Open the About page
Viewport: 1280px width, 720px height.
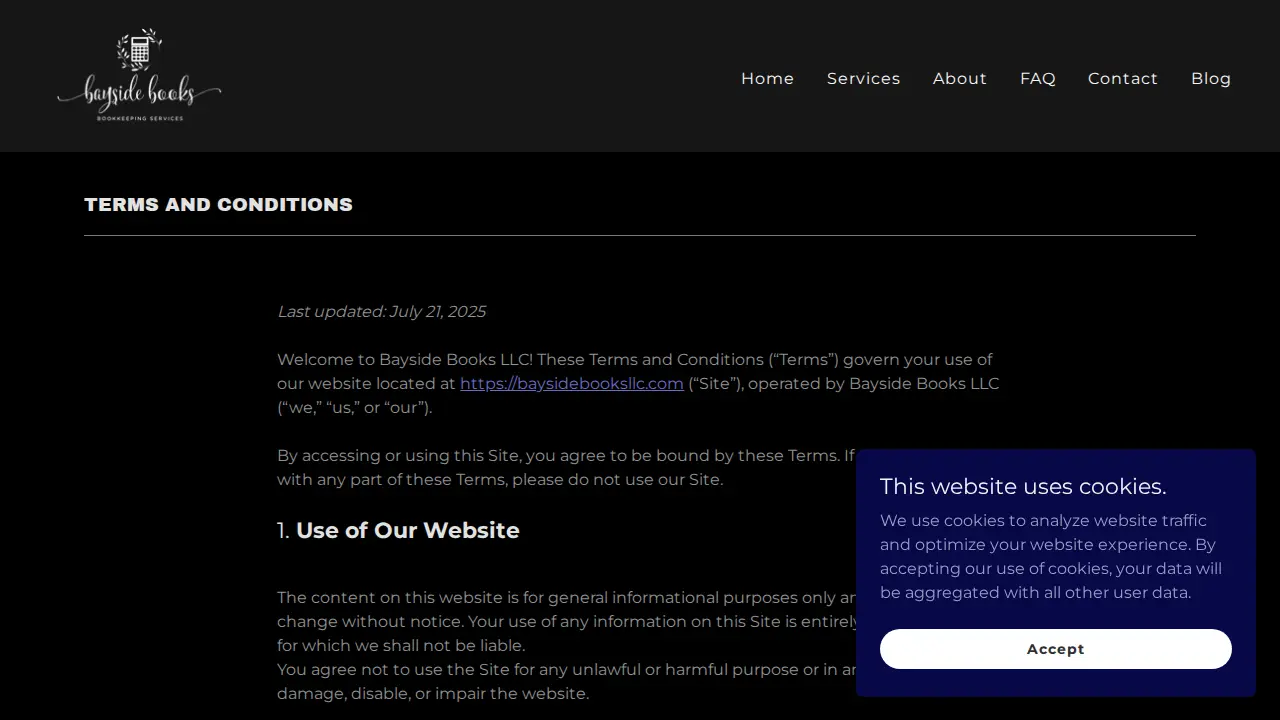(x=959, y=78)
